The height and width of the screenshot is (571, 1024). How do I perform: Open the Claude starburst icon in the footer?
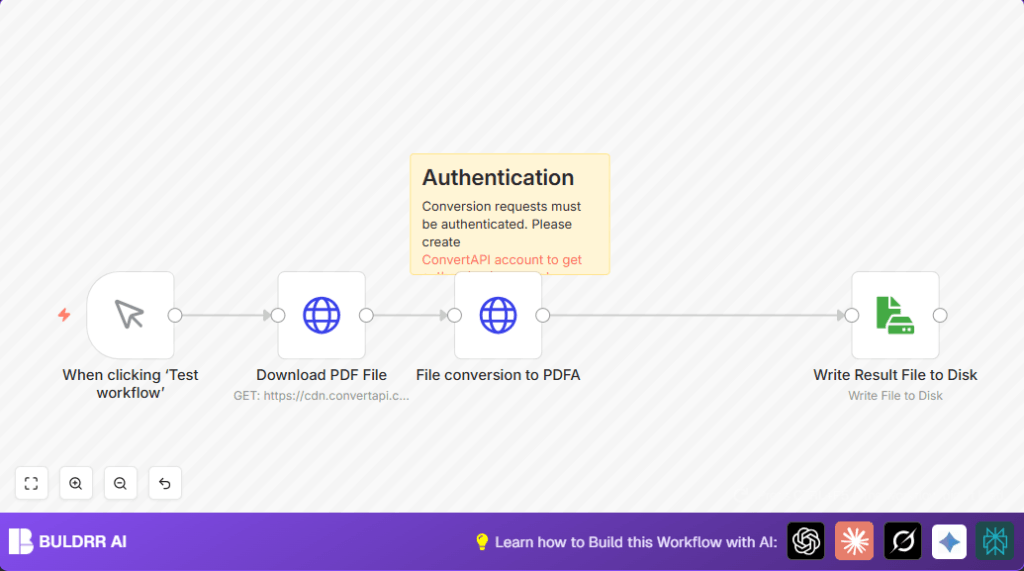click(854, 541)
